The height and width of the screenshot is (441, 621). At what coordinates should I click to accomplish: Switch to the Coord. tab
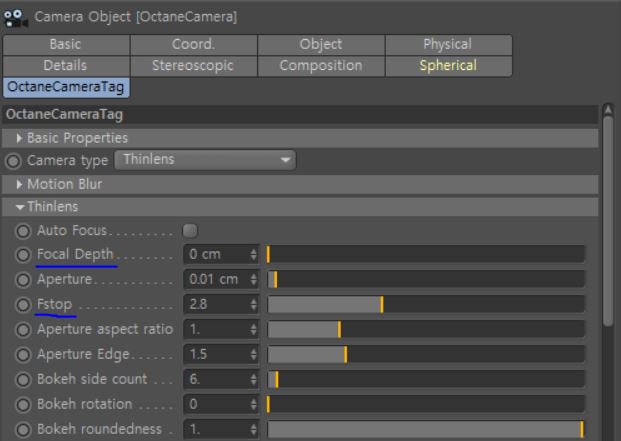[x=194, y=44]
